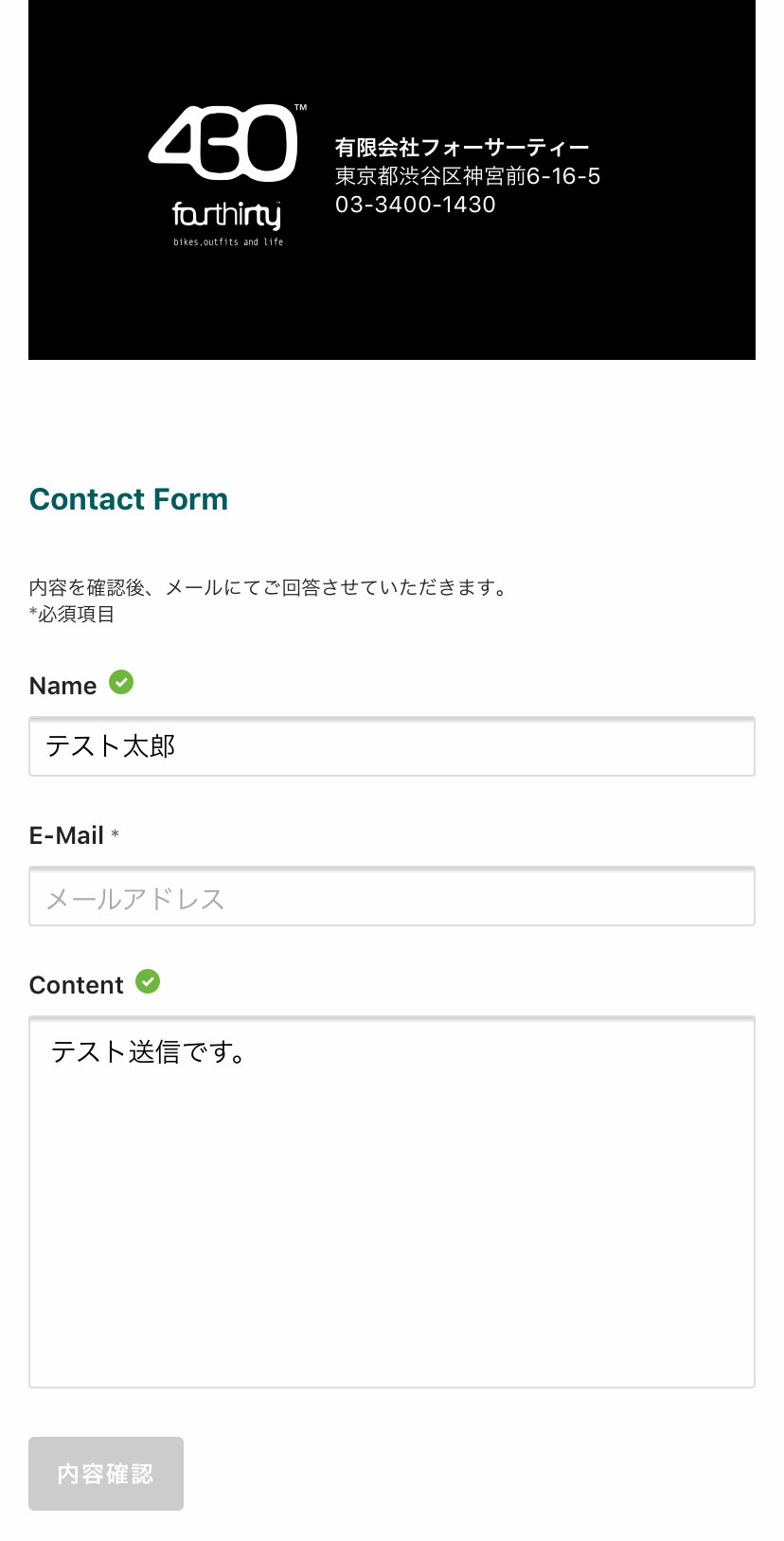Click the 内容確認 button

click(106, 1474)
